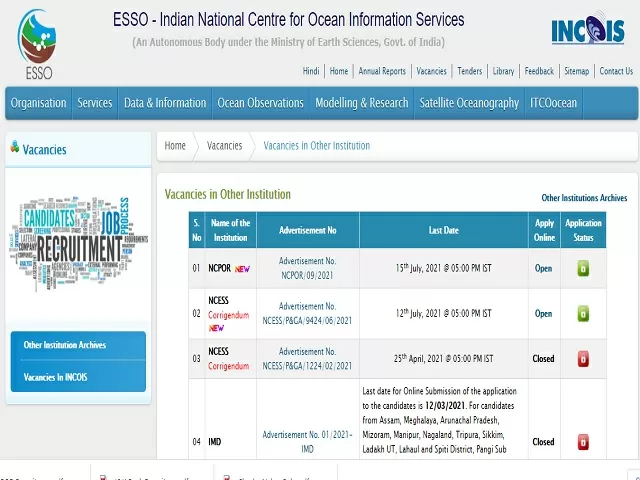This screenshot has height=480, width=640.
Task: Click Closed status text for IMD
Action: [x=543, y=442]
